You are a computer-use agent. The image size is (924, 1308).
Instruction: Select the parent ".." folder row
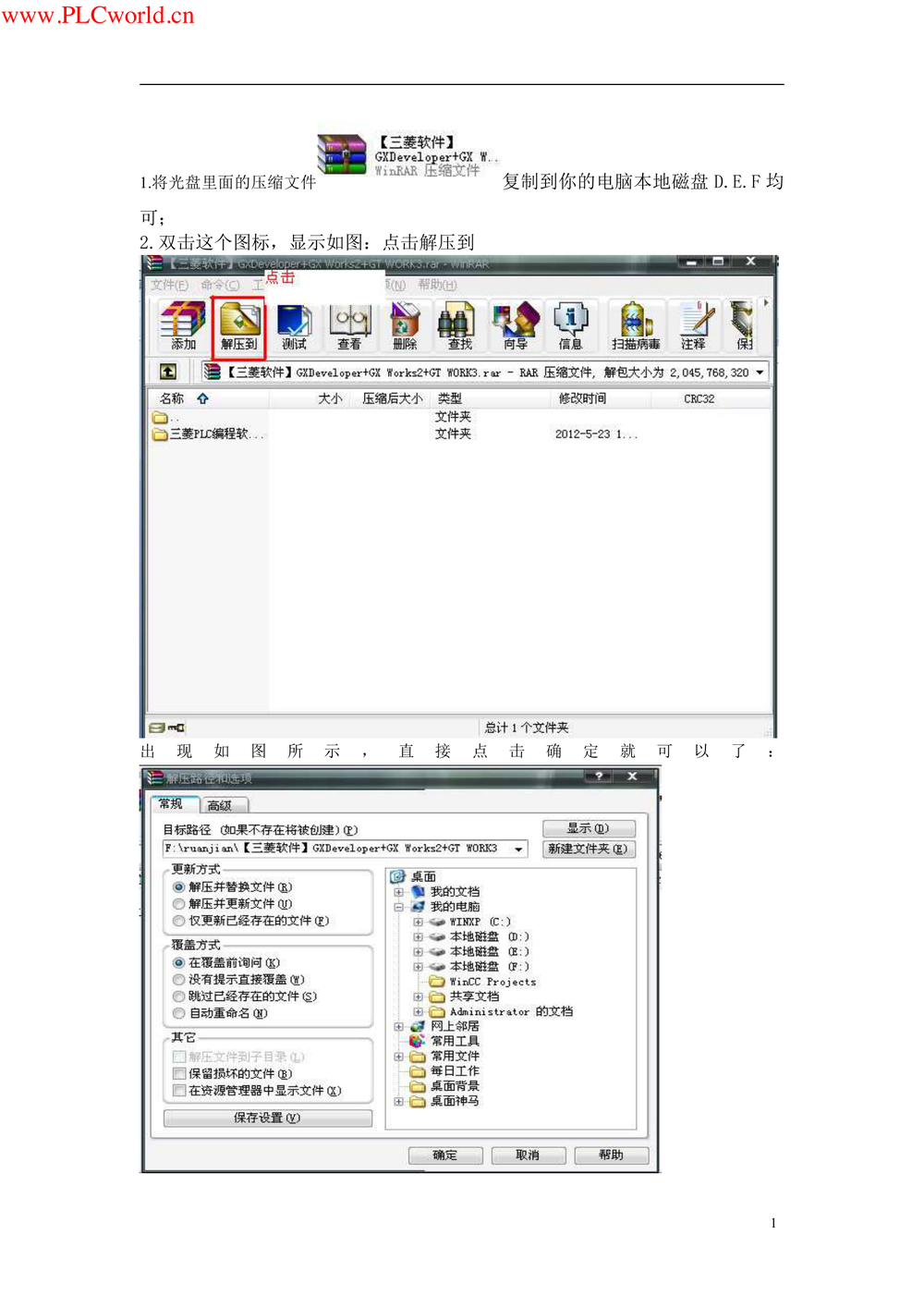166,417
